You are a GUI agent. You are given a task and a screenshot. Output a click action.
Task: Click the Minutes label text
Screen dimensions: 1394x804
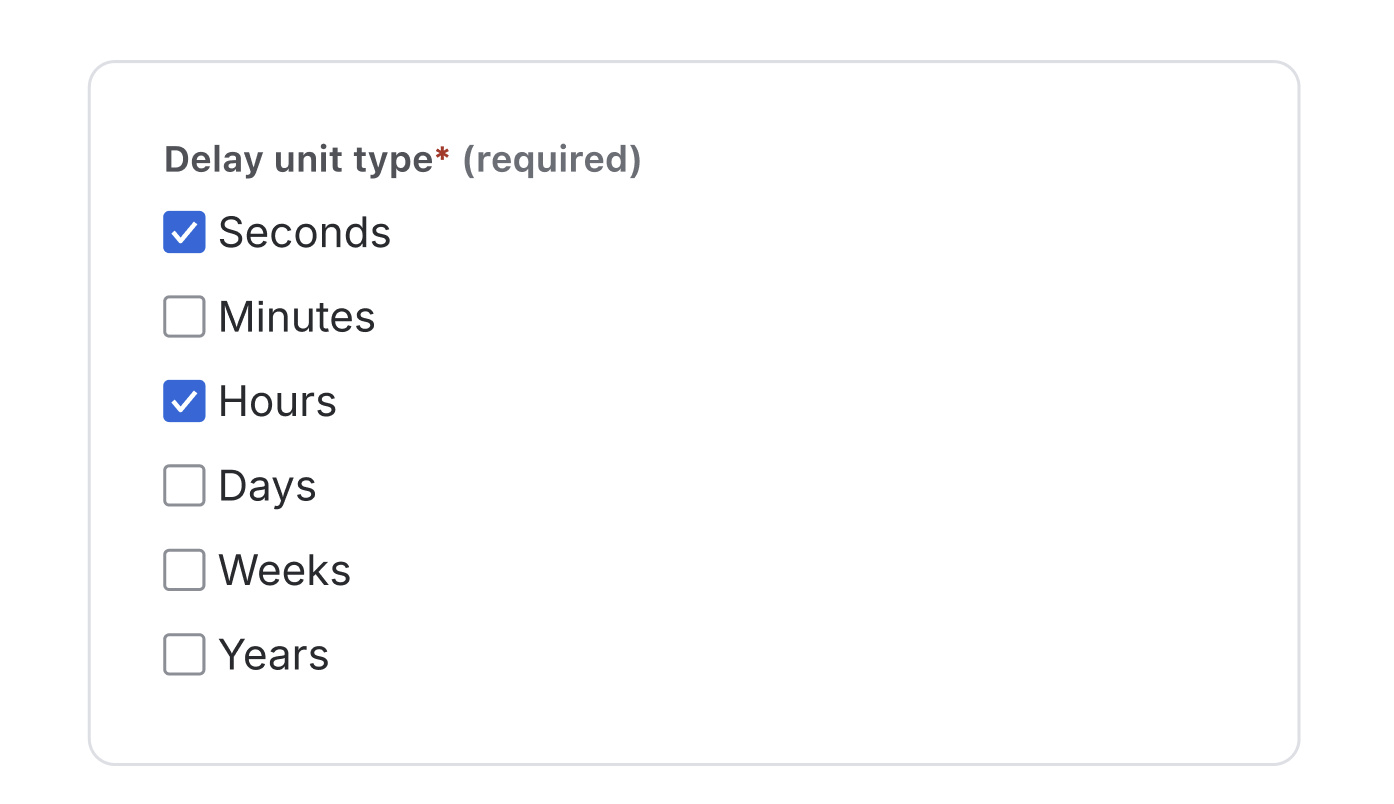pos(296,316)
